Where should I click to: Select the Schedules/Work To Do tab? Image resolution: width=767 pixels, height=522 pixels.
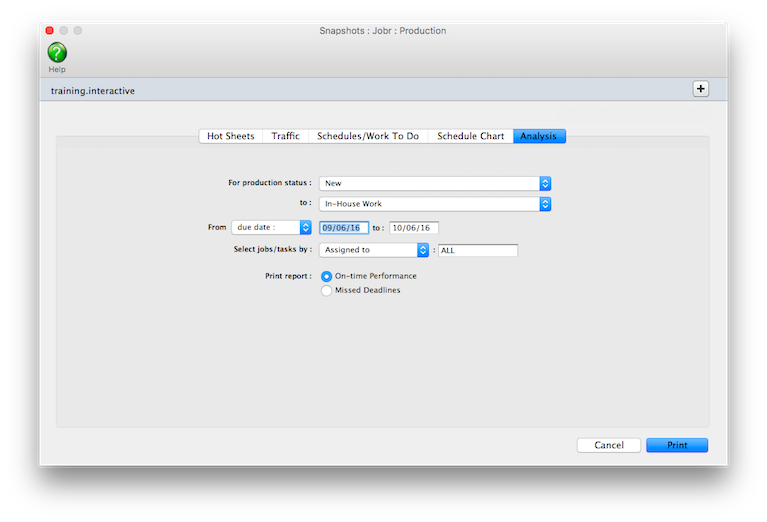[x=367, y=136]
